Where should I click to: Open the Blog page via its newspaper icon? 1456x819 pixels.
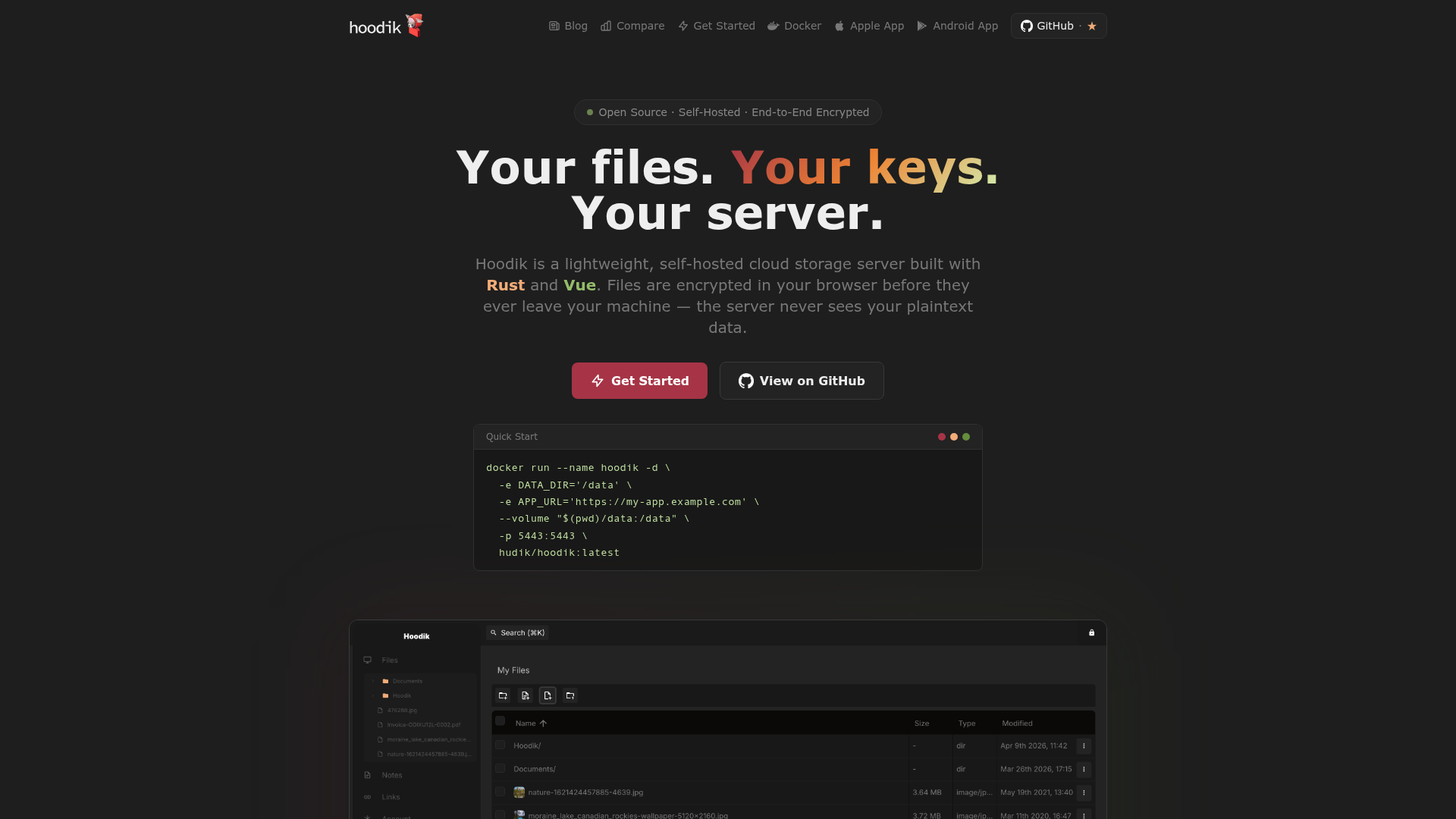click(x=554, y=26)
